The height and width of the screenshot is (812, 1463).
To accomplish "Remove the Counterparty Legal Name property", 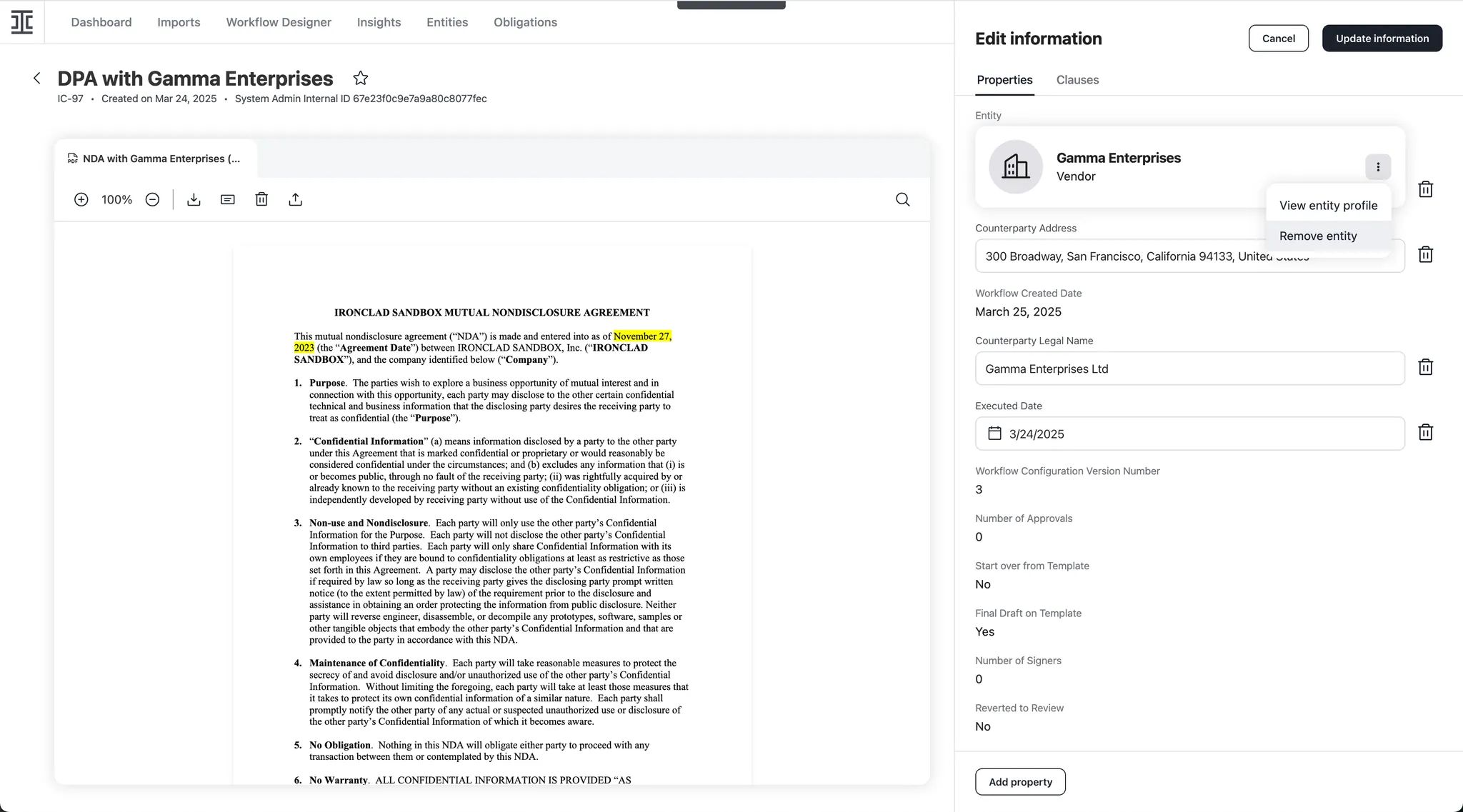I will pyautogui.click(x=1426, y=367).
